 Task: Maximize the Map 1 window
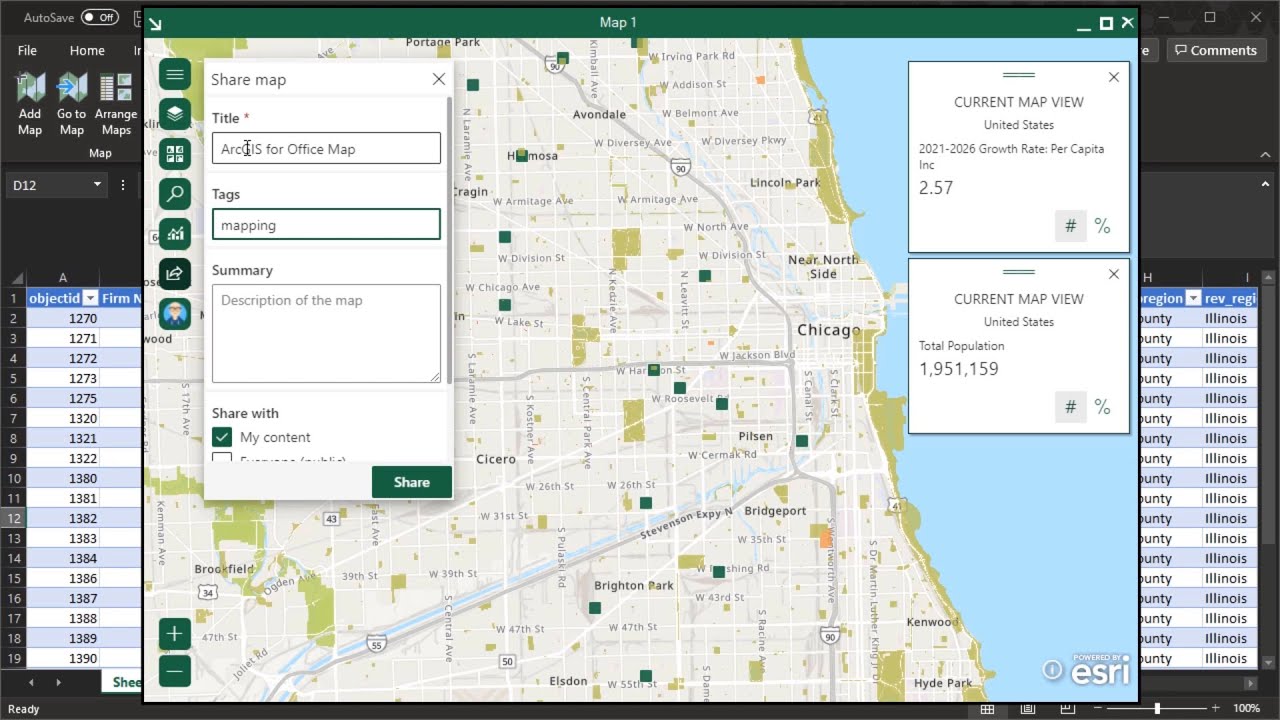tap(1106, 23)
